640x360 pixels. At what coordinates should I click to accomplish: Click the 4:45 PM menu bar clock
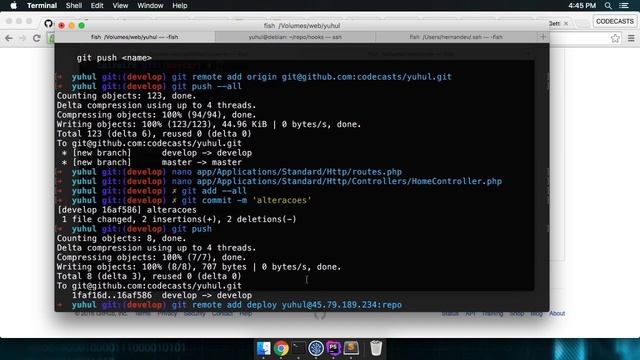[x=582, y=5]
